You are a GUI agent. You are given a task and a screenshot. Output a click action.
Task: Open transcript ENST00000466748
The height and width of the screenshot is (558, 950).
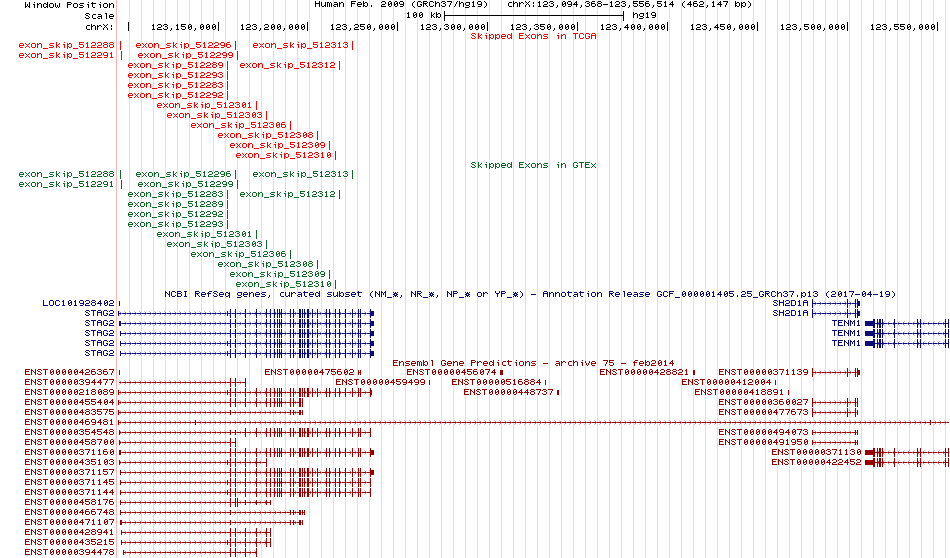[x=69, y=513]
